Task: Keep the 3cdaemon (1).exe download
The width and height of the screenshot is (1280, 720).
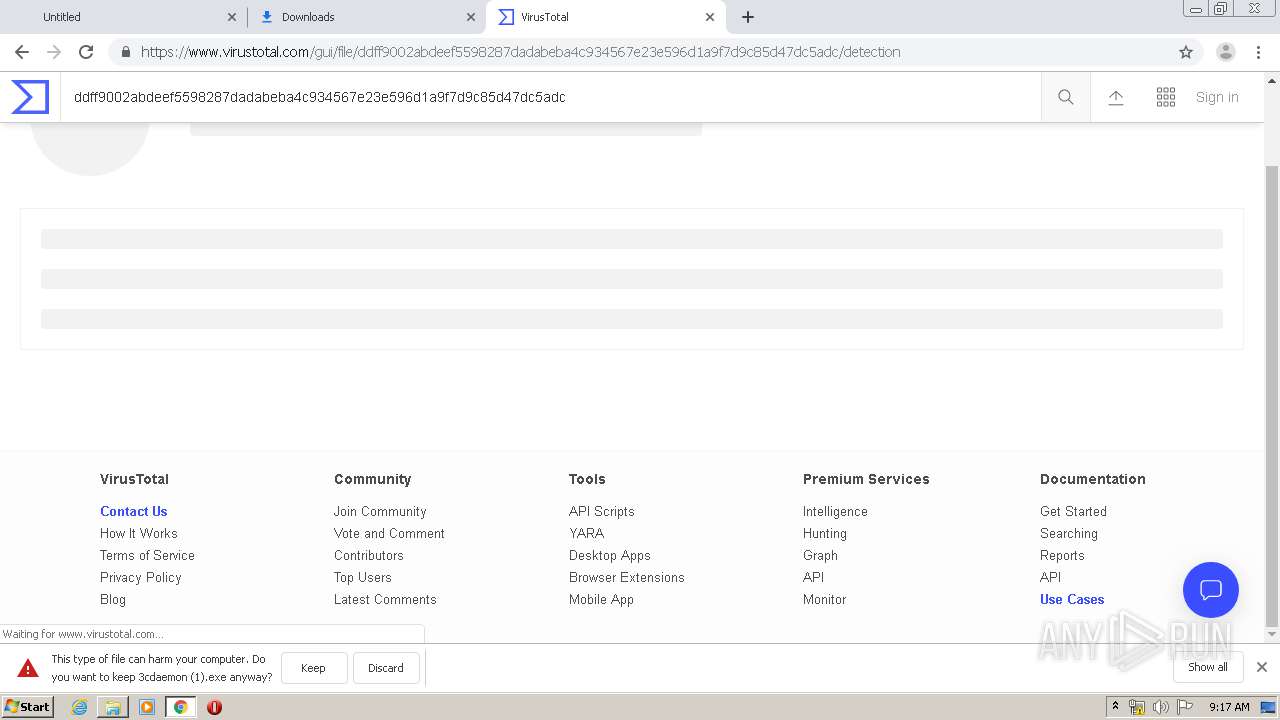Action: click(x=313, y=668)
